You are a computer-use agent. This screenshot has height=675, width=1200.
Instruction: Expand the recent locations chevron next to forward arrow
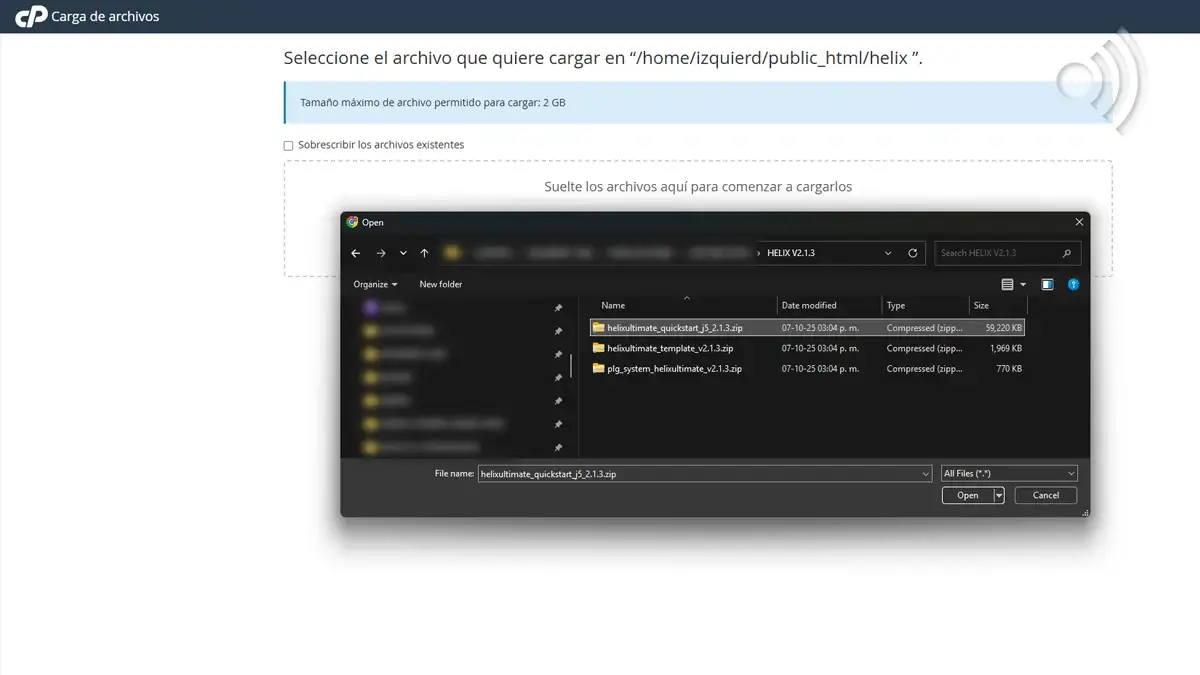click(x=402, y=253)
